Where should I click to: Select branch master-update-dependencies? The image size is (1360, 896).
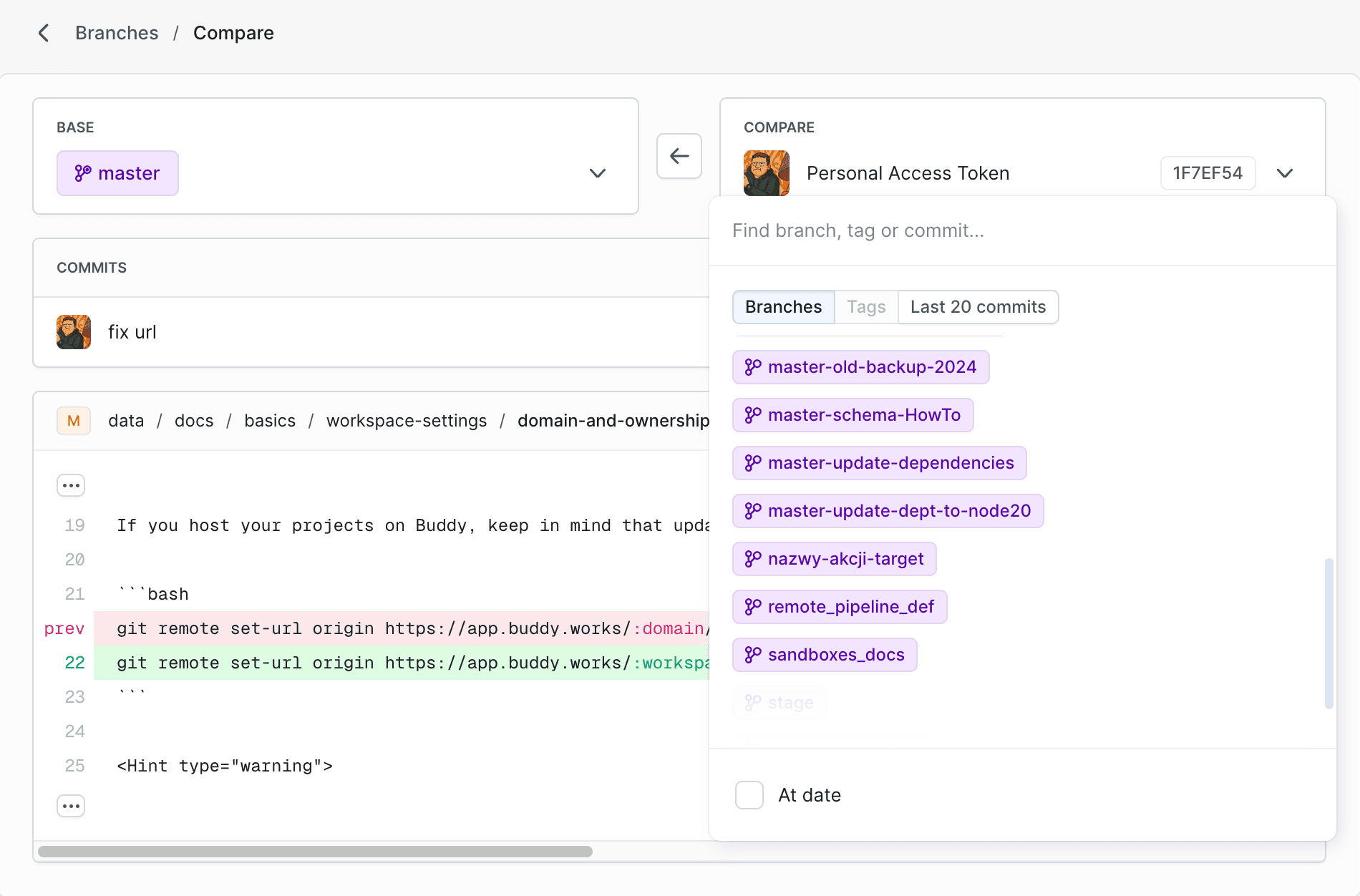[x=880, y=463]
